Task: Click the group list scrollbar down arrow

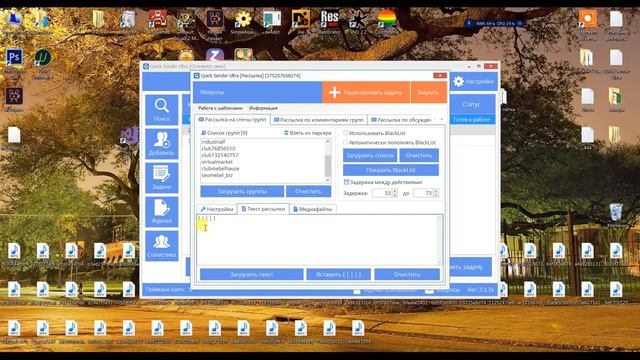Action: click(328, 180)
